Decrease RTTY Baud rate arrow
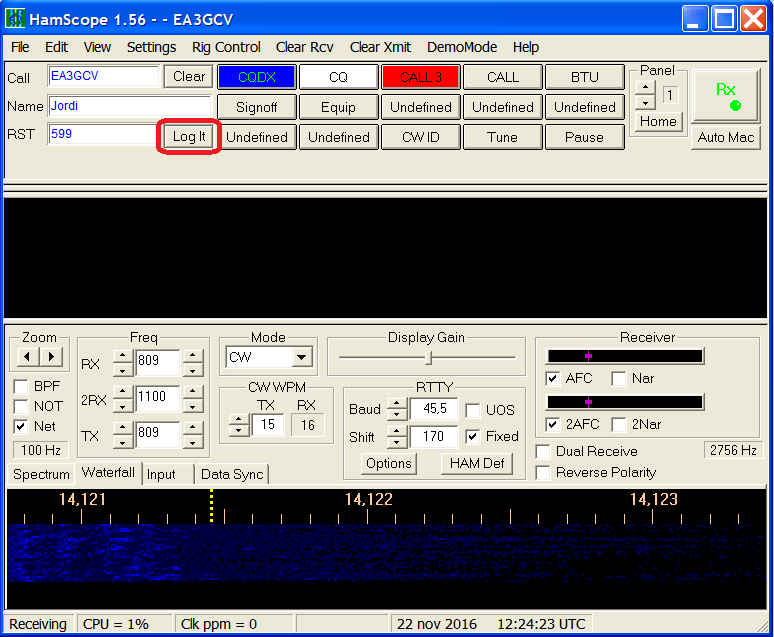 point(396,415)
